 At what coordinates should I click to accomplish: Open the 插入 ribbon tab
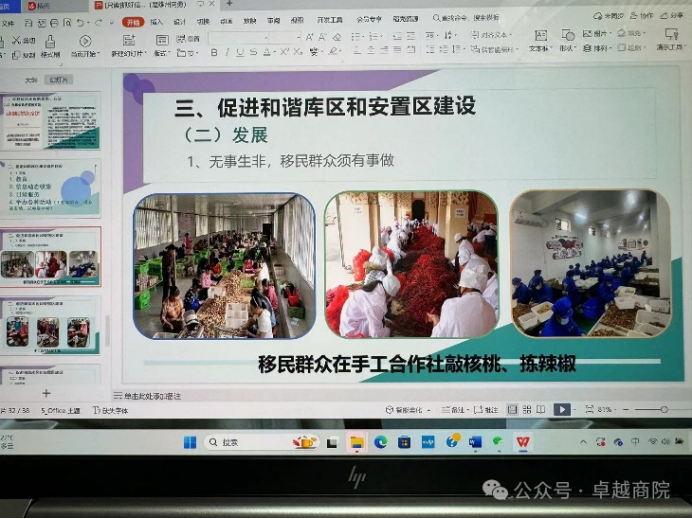click(157, 20)
